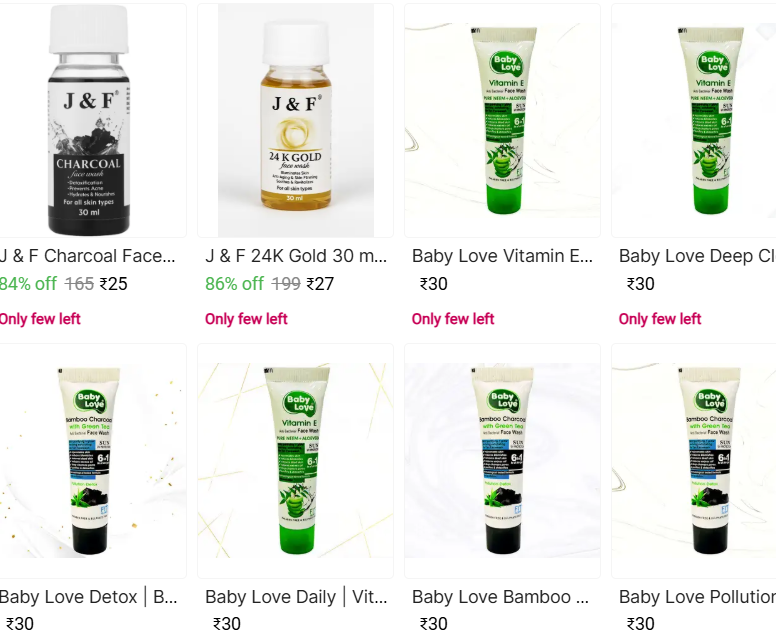Viewport: 776px width, 642px height.
Task: Click the 'Baby Love Daily | Vit...' title
Action: point(296,596)
